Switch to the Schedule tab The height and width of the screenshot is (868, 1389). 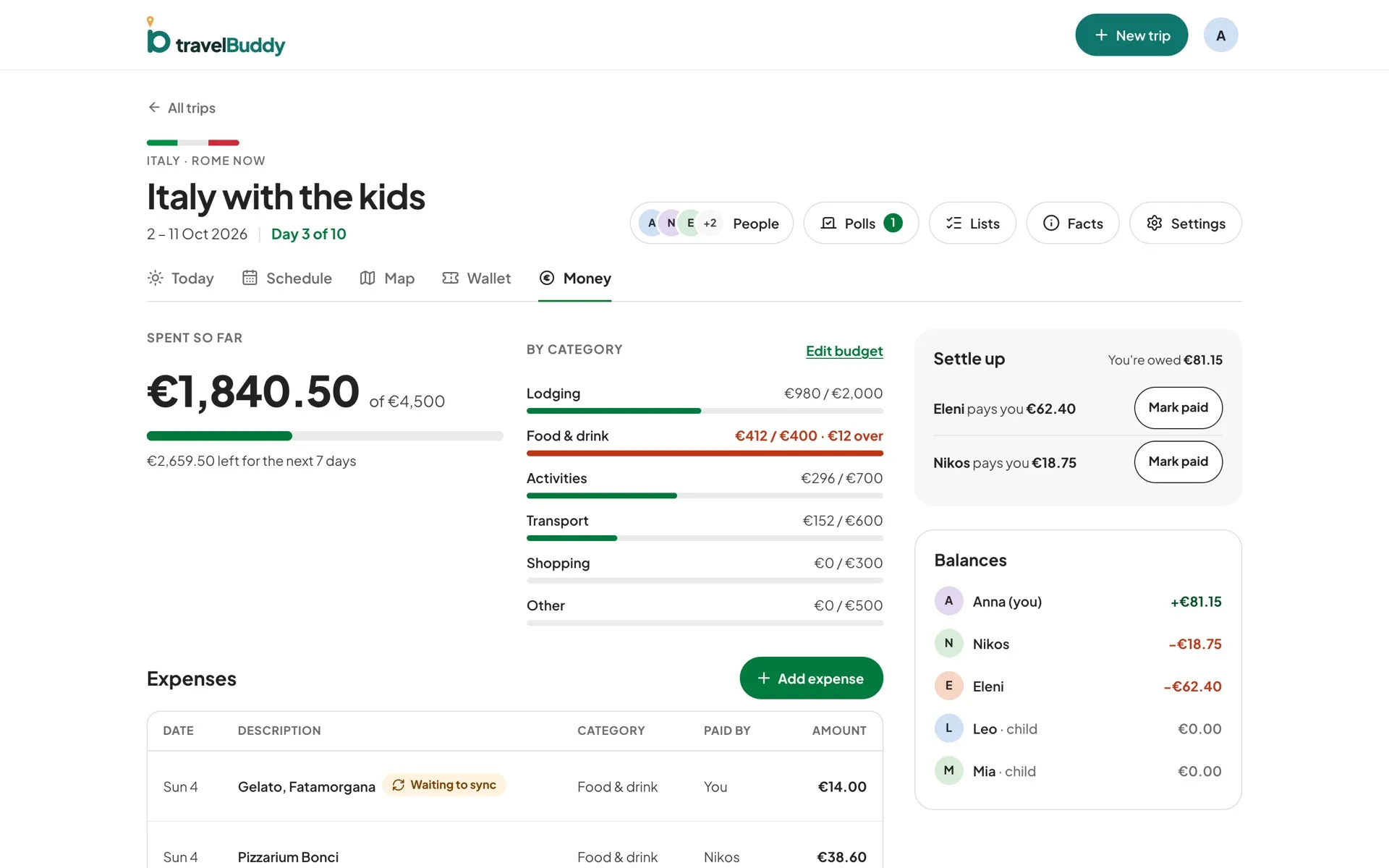287,278
